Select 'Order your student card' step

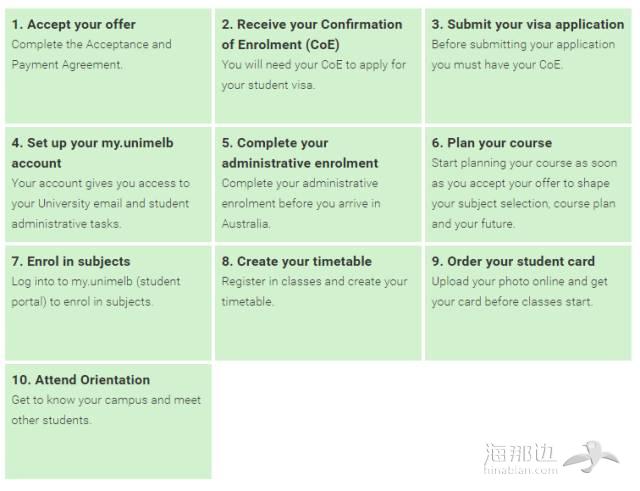click(528, 303)
